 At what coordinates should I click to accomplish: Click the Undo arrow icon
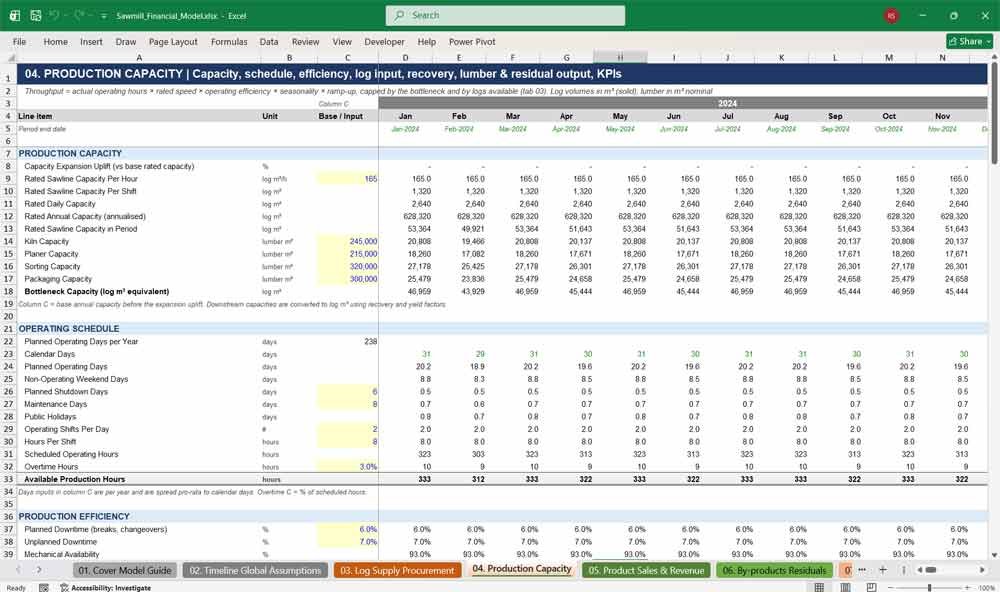54,15
